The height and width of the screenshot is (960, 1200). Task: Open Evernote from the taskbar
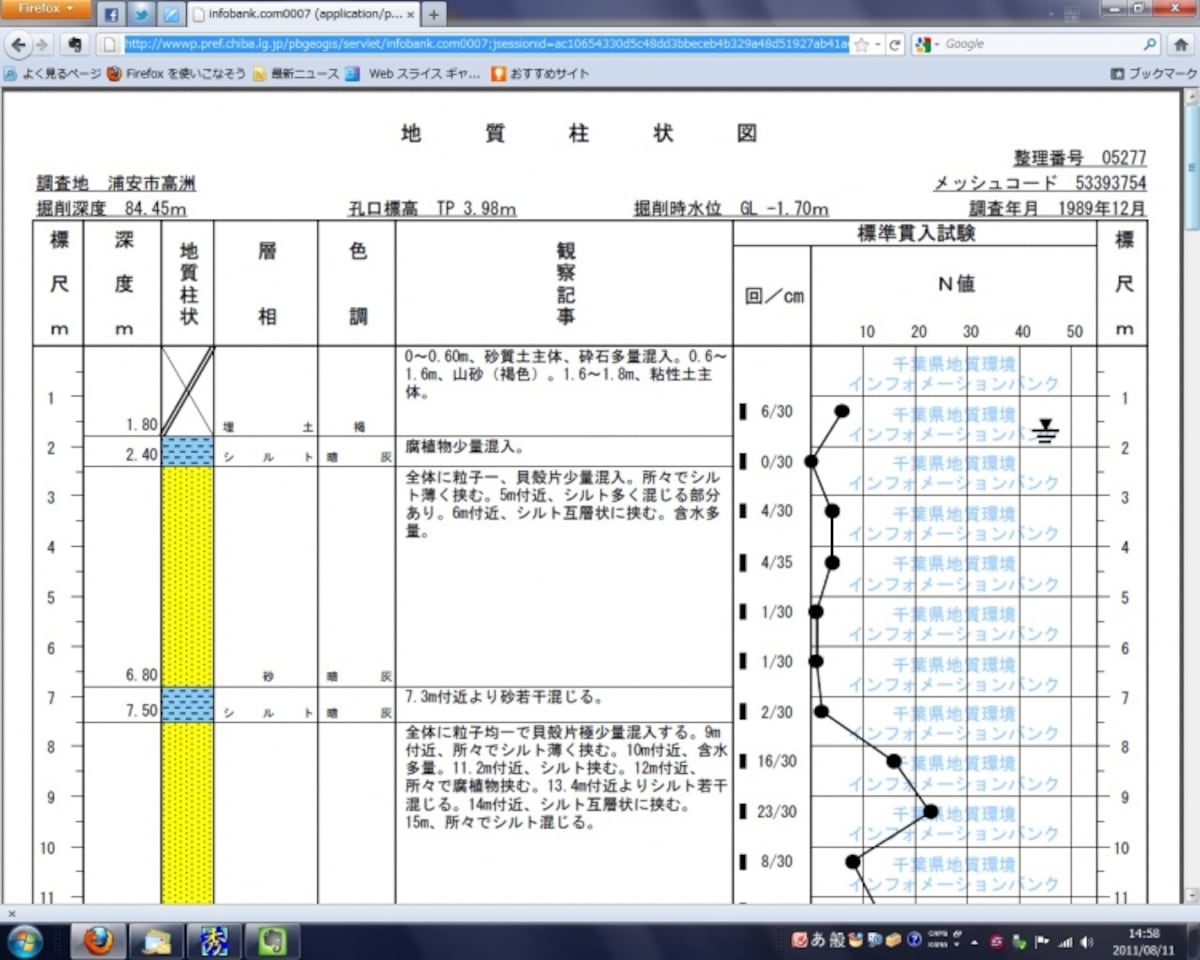(273, 940)
